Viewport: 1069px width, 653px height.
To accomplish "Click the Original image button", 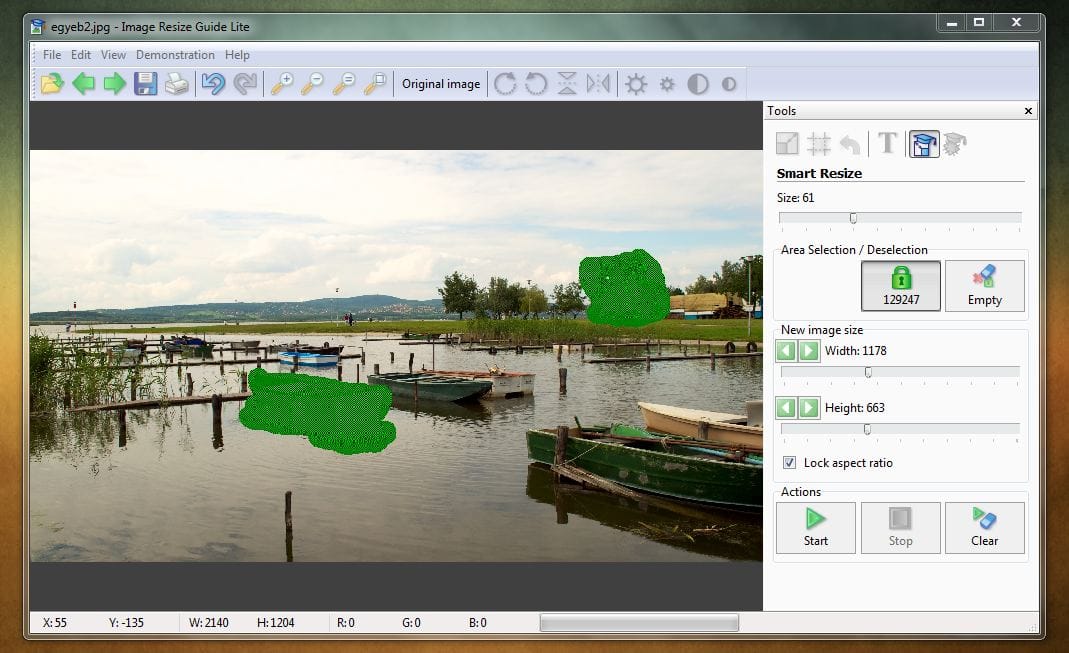I will [x=440, y=84].
